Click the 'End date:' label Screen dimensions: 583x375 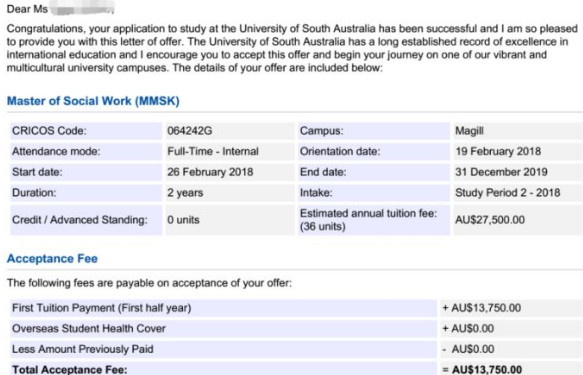(323, 172)
